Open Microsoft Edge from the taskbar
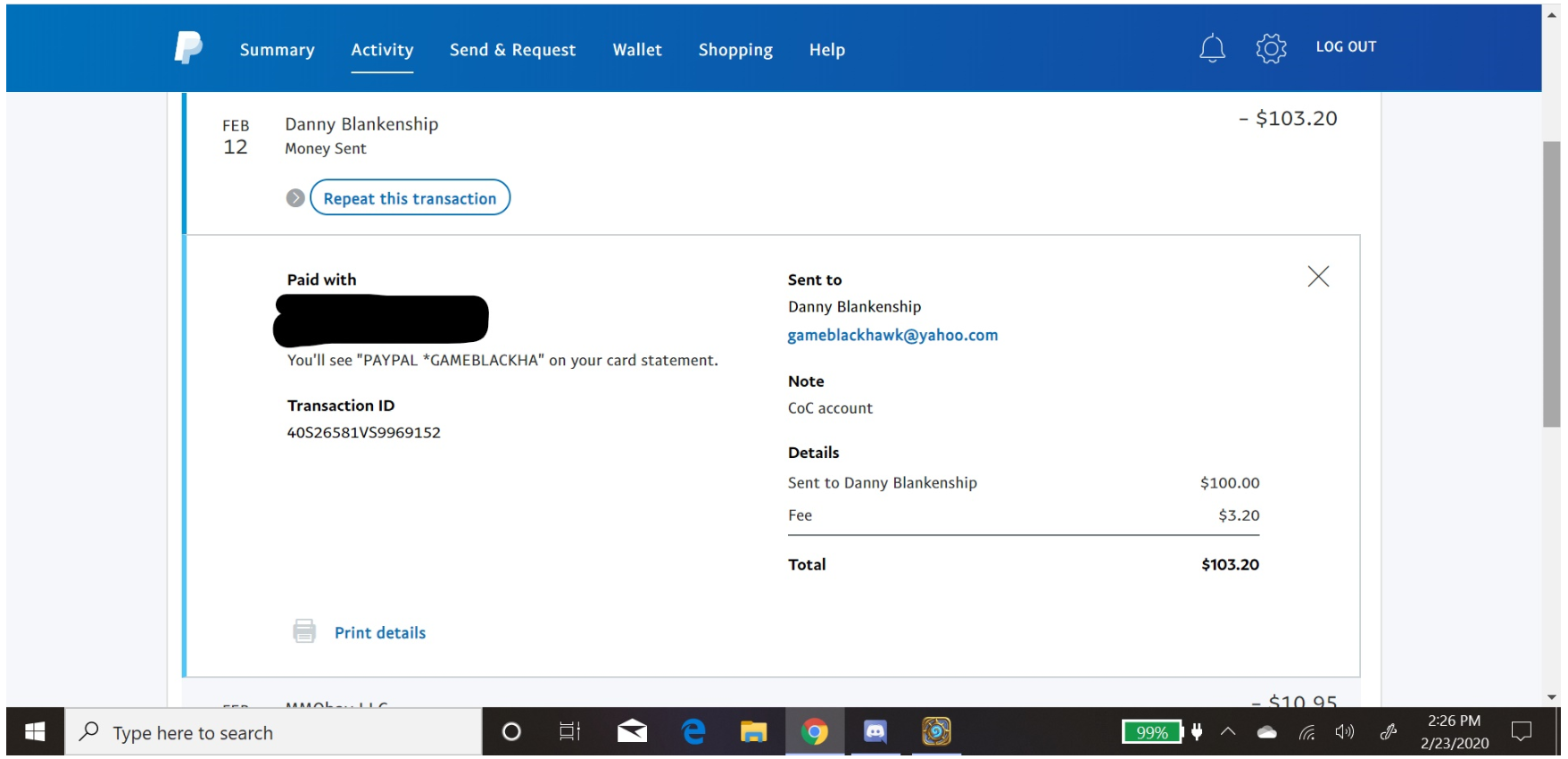 point(693,732)
